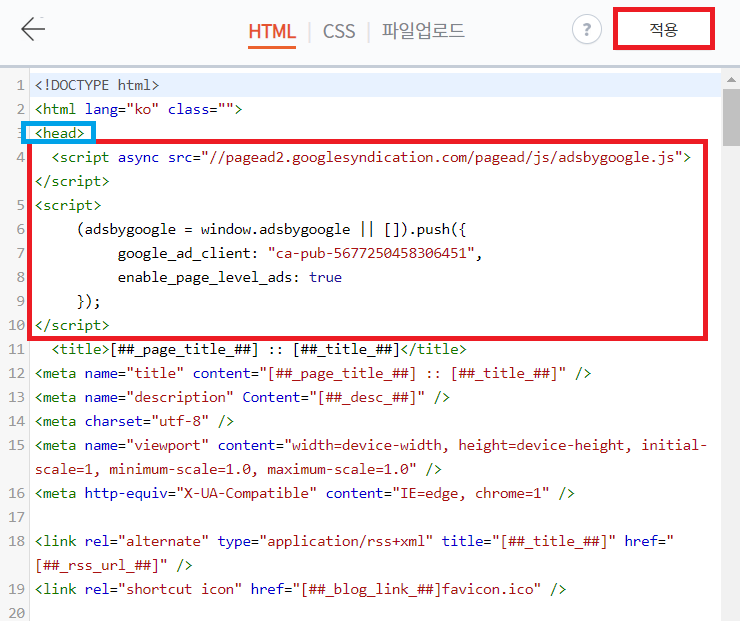Click the google_ad_client ca-pub value

371,253
